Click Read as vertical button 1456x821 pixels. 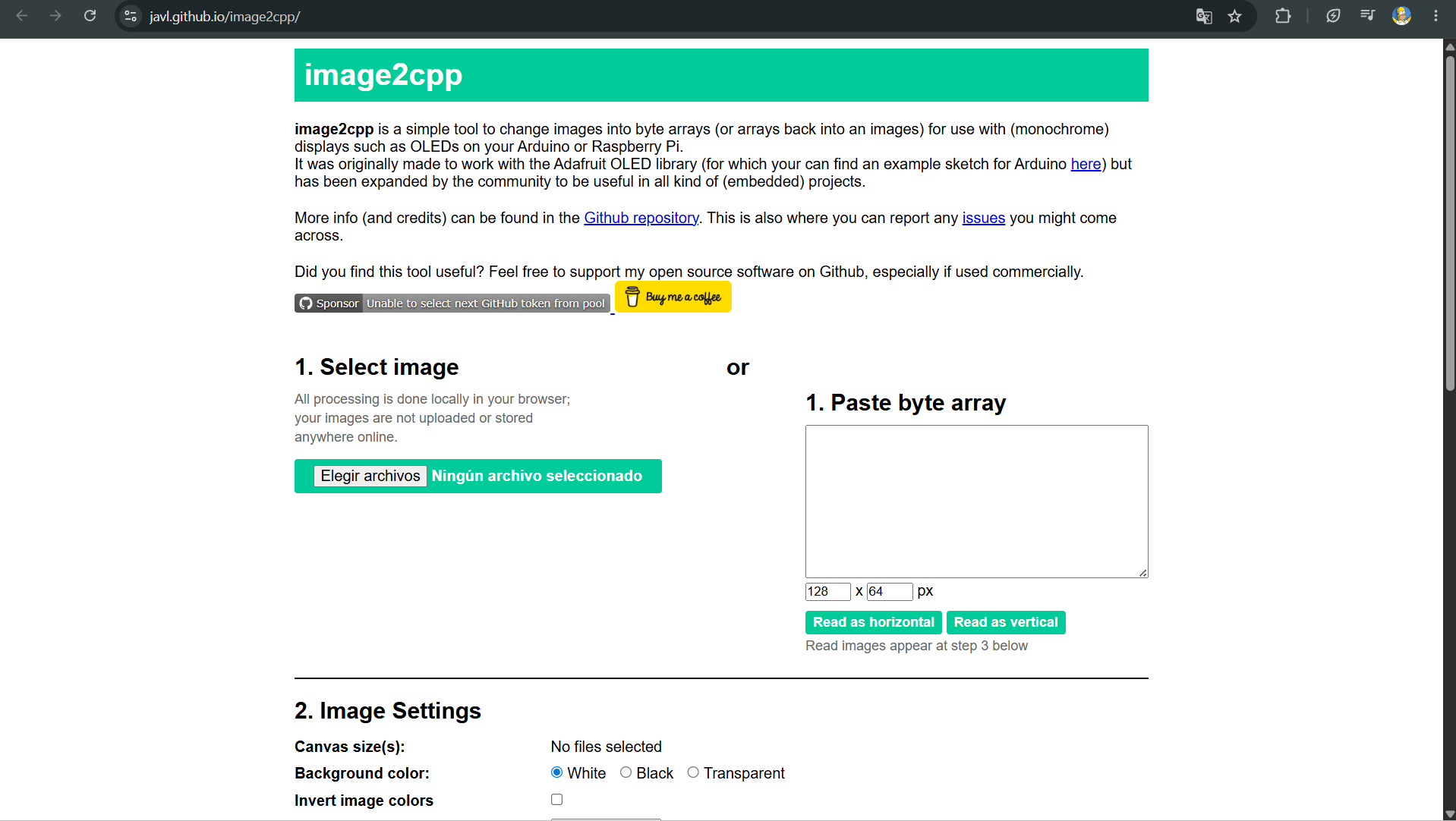[1006, 622]
